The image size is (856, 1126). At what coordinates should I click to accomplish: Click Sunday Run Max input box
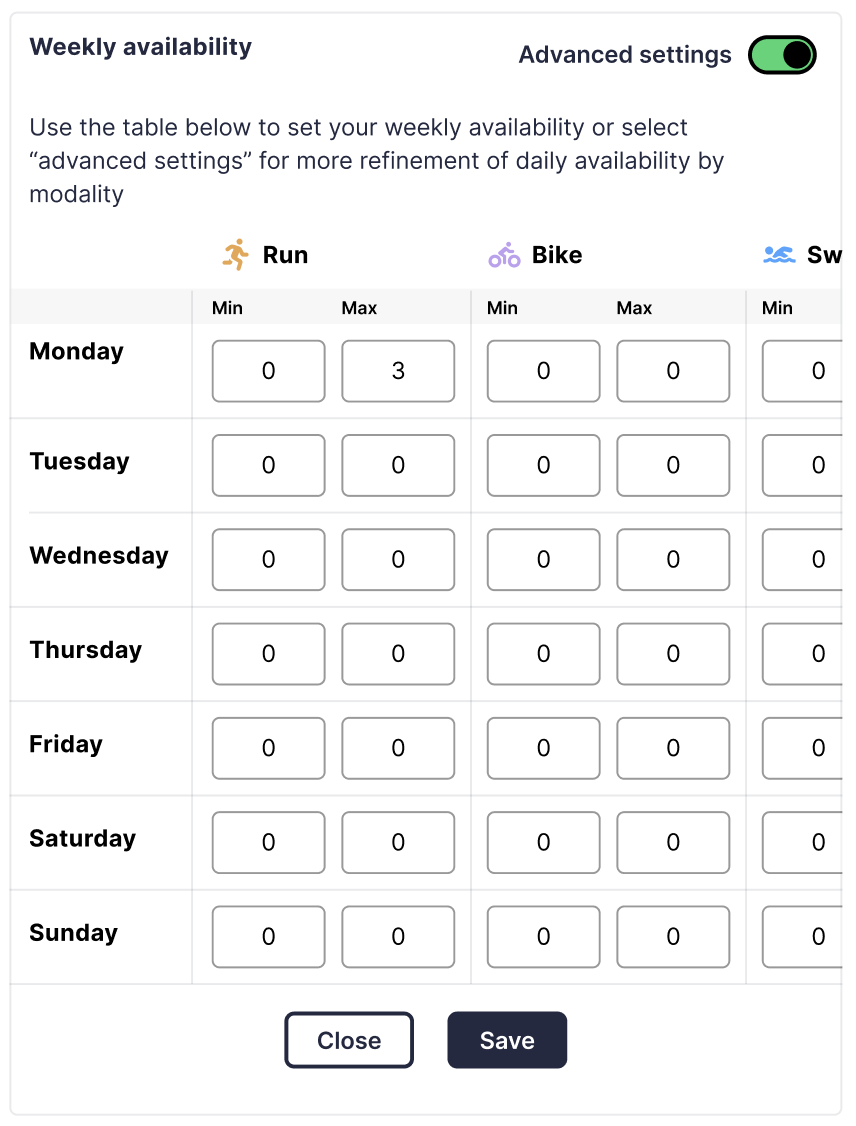point(398,937)
